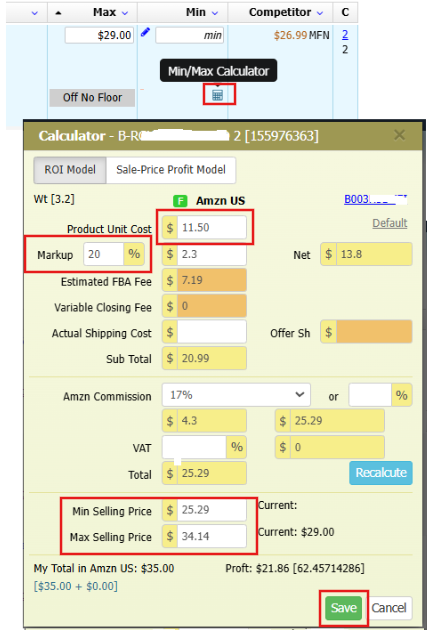
Task: Click the min price input field
Action: pos(190,35)
